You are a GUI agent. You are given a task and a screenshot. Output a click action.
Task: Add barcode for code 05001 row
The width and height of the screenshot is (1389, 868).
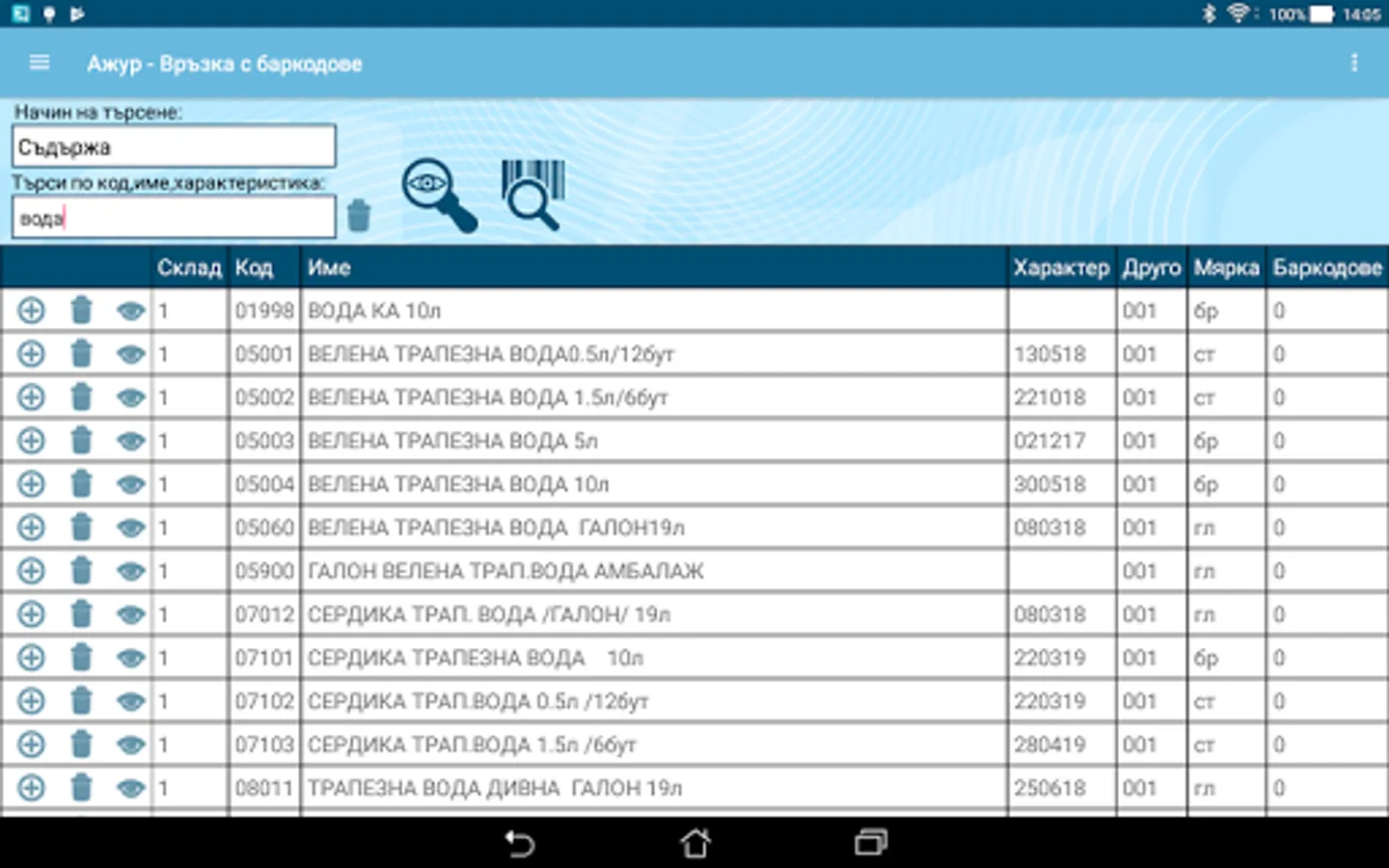[31, 354]
